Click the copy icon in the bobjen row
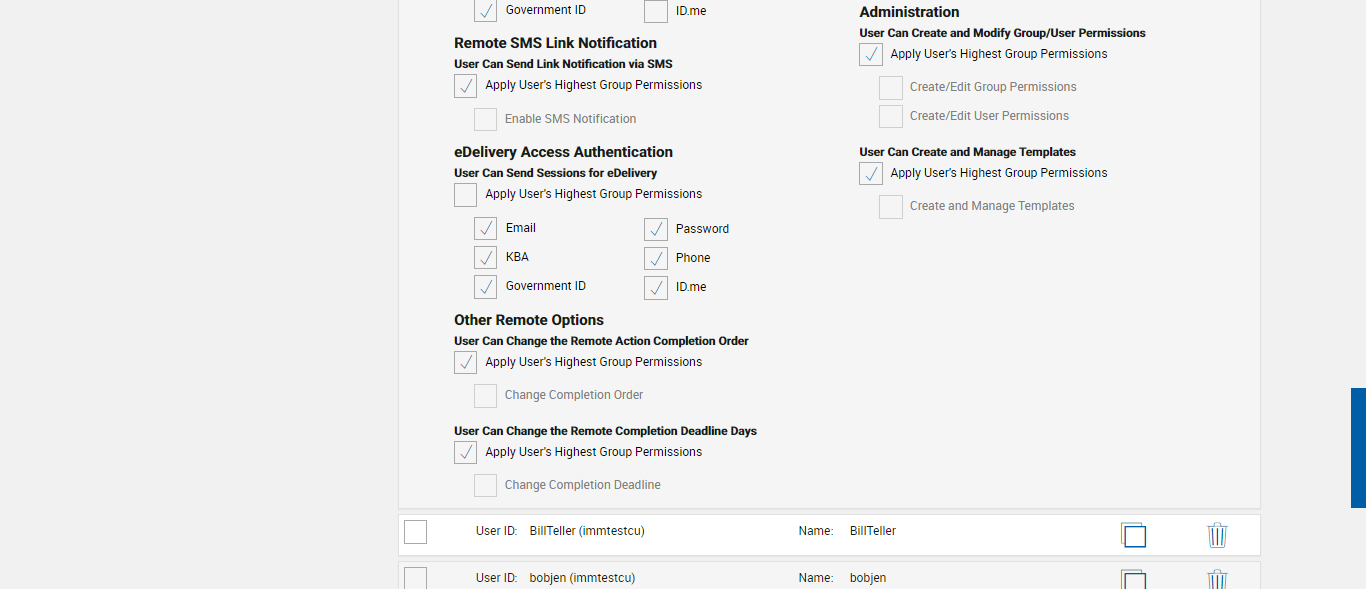 [1133, 579]
